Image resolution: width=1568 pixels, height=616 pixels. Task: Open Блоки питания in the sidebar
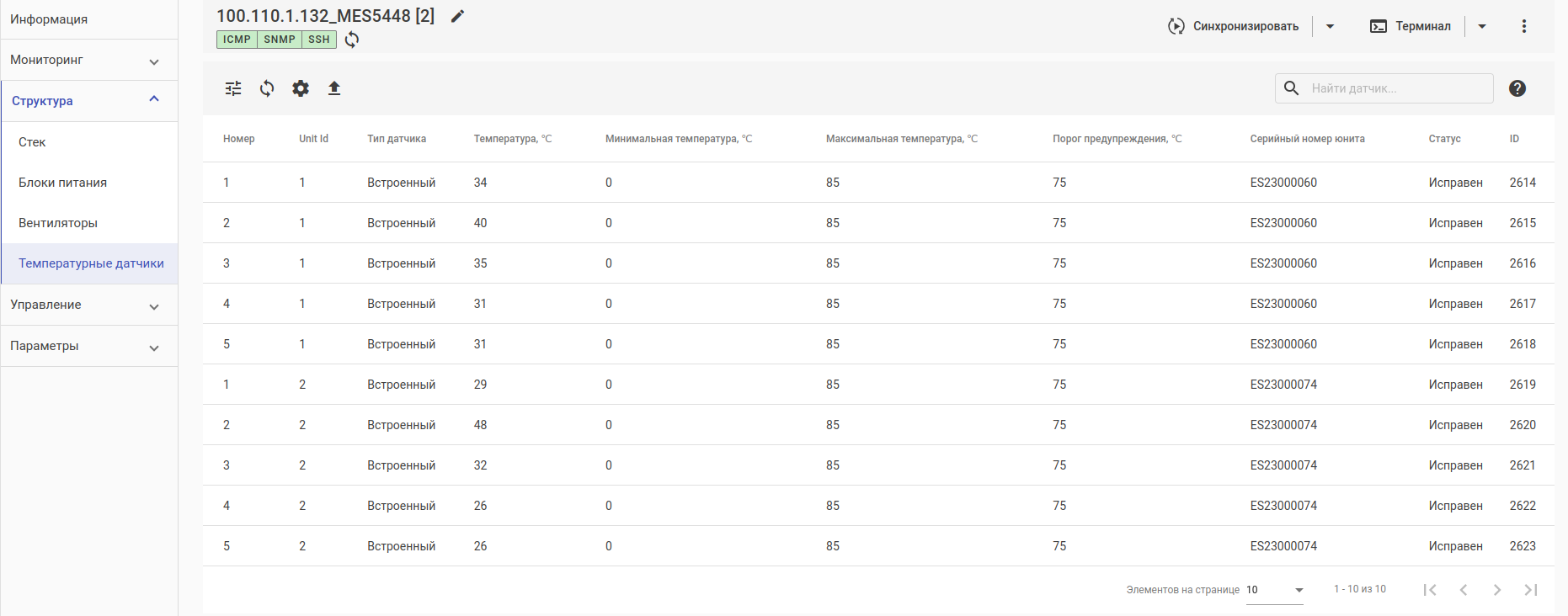pyautogui.click(x=63, y=183)
